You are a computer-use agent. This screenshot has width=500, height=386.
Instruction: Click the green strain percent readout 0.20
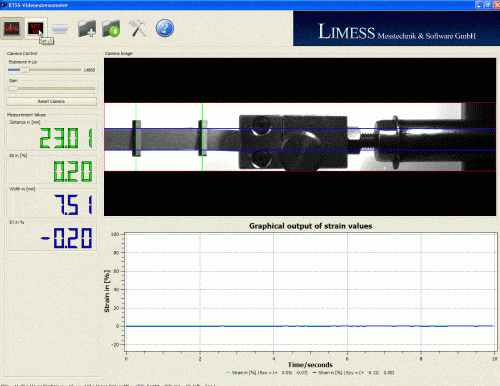[73, 171]
